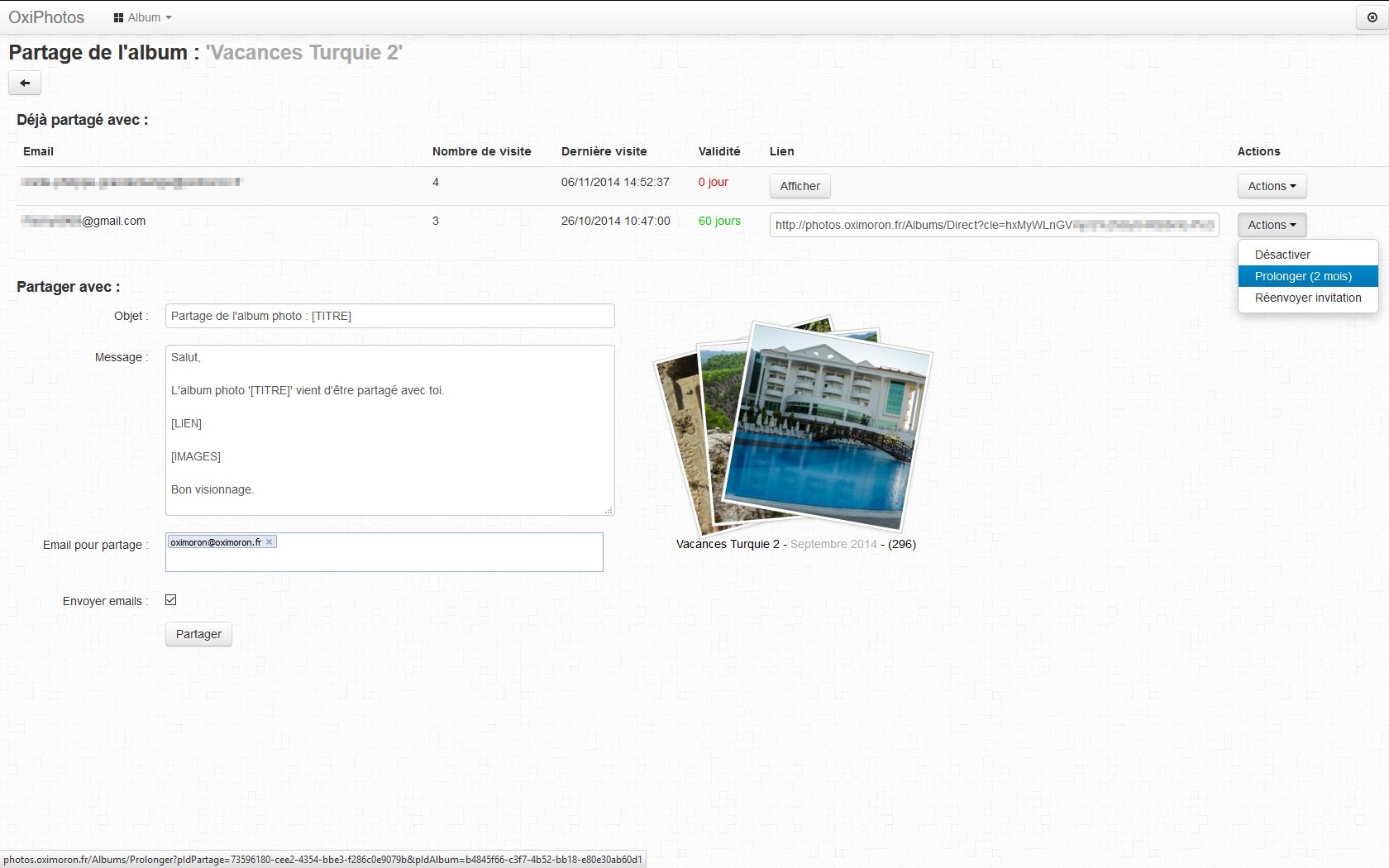Click the shared album link URL field

coord(994,225)
